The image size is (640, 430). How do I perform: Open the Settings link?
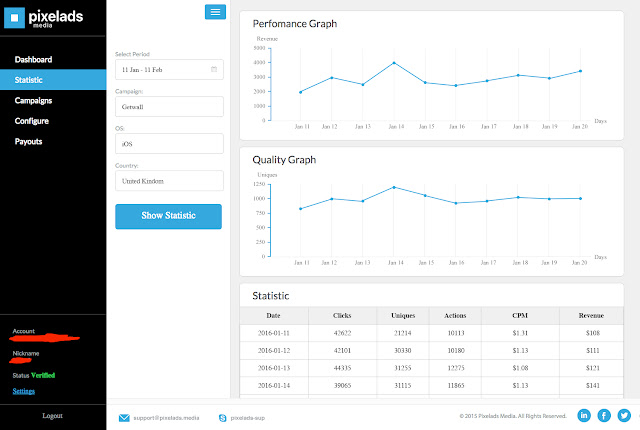[x=24, y=391]
